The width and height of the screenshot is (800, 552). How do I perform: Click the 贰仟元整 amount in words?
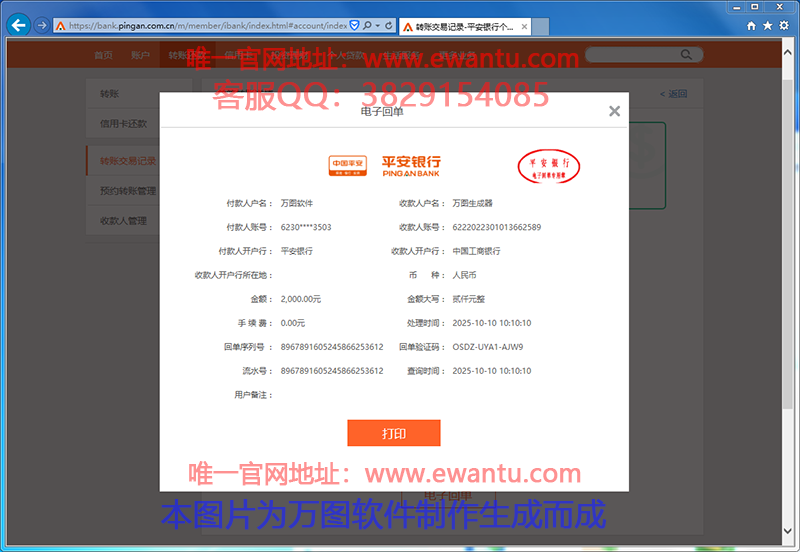[x=468, y=299]
